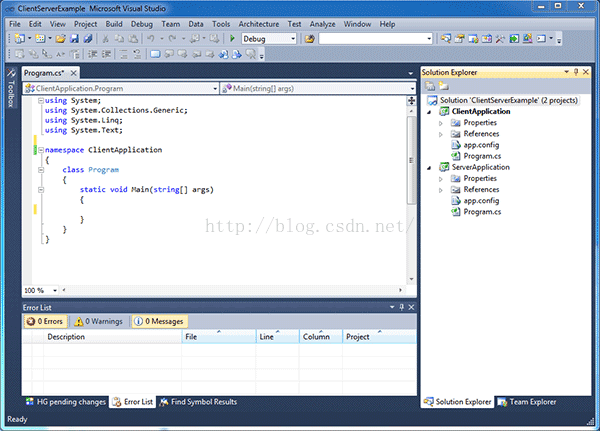
Task: Collapse the ClientApplication project node
Action: pos(429,112)
